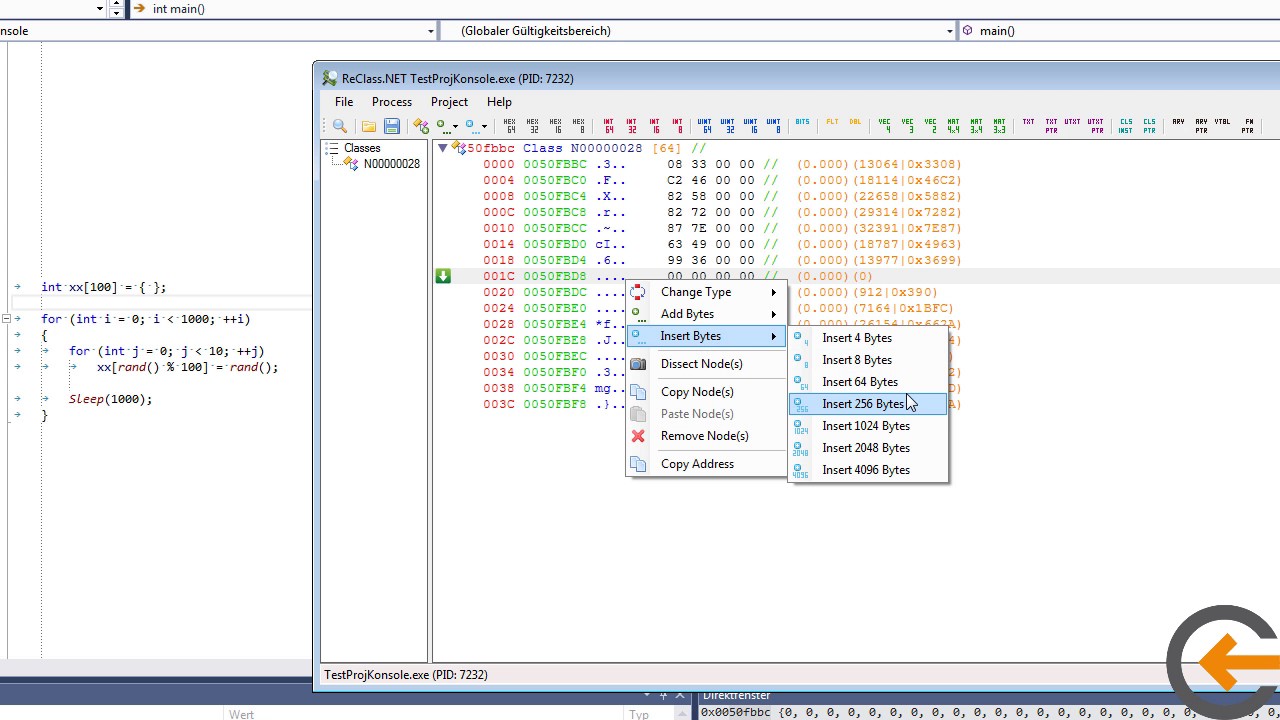Open the Change Type submenu

click(x=706, y=292)
